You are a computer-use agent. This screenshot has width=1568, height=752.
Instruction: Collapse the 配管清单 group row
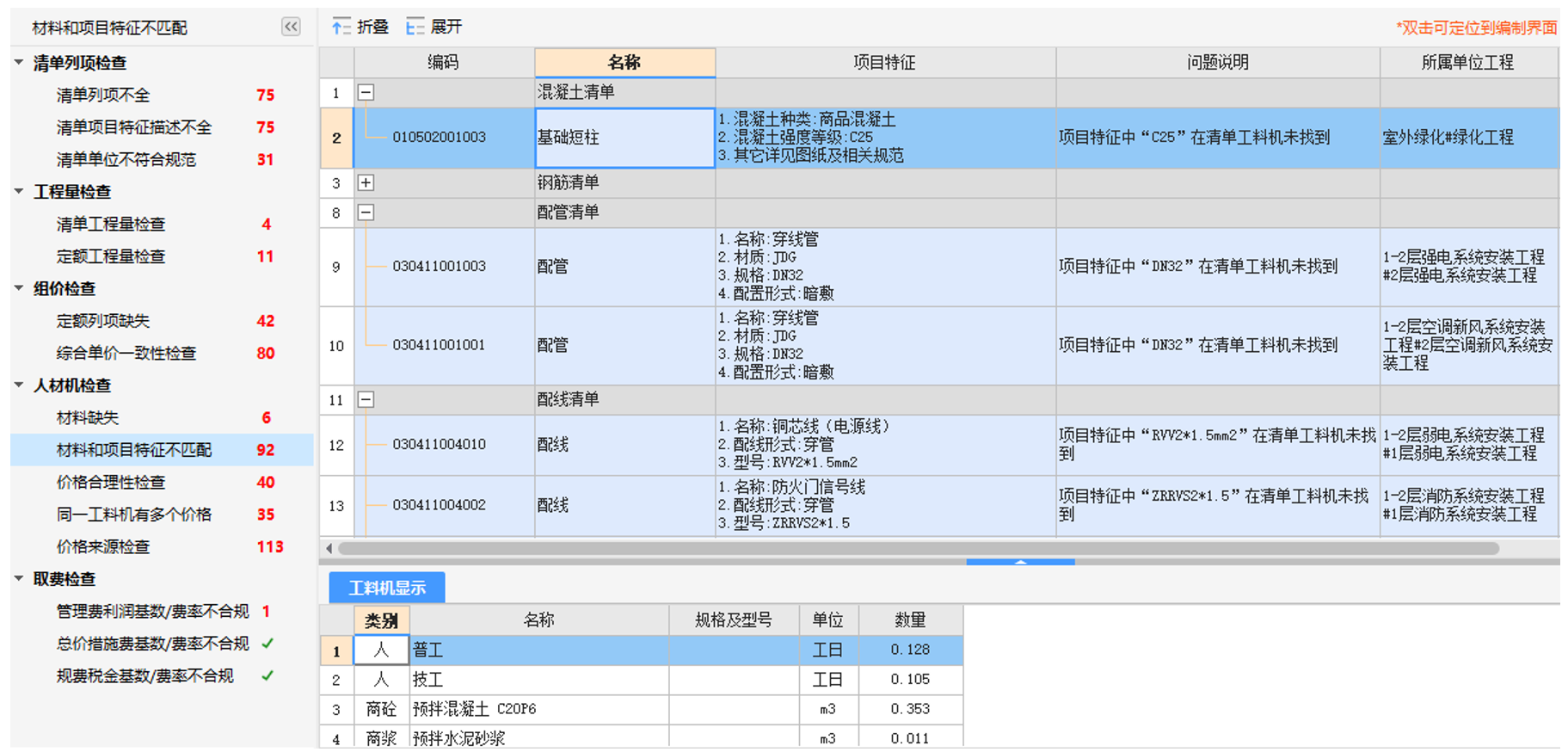[x=366, y=213]
